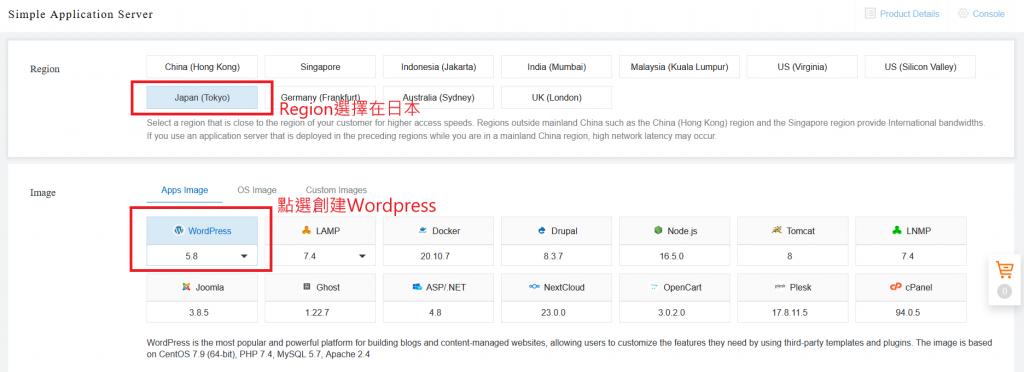
Task: Open the Console link
Action: click(x=988, y=14)
